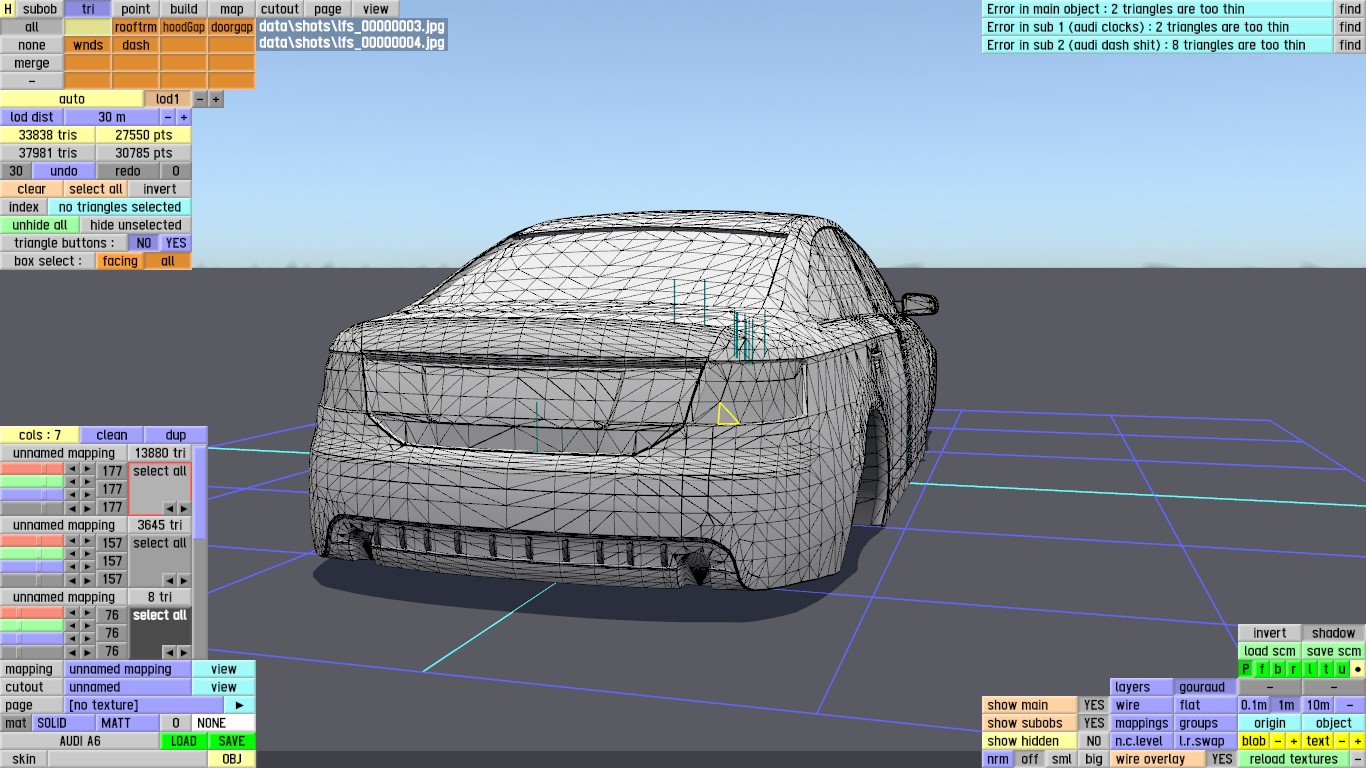Open the [no texture] page selector
The image size is (1366, 768).
(144, 705)
